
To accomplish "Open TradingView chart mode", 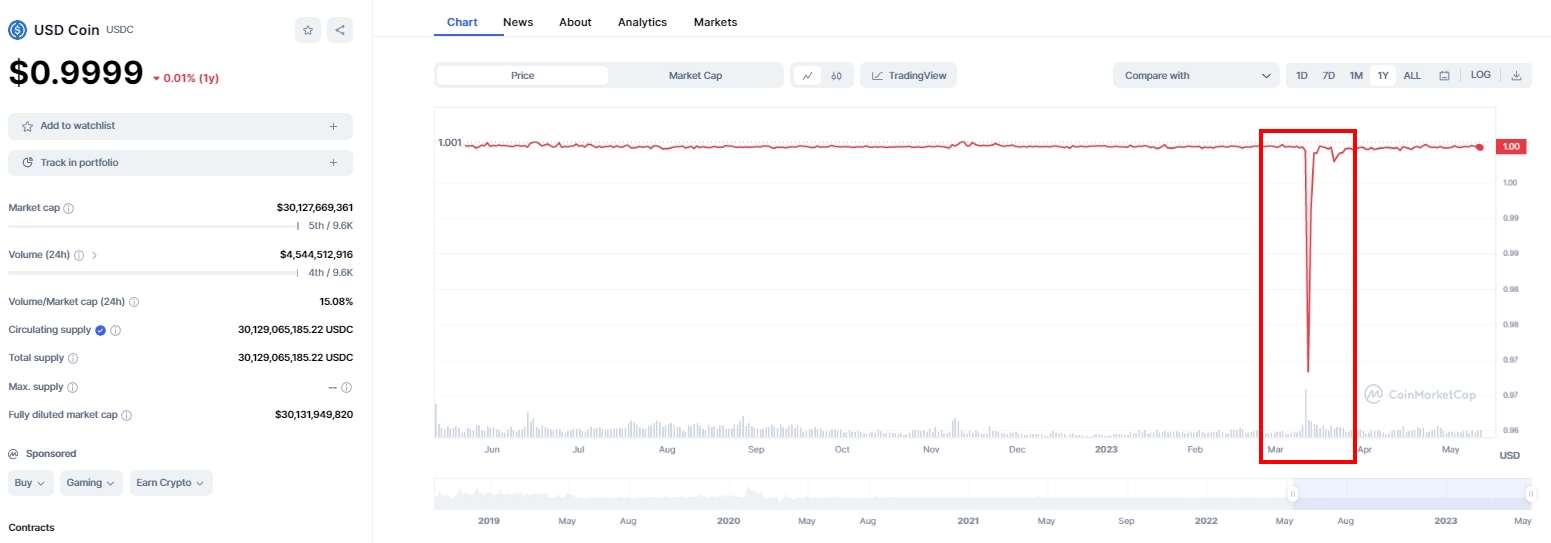I will [x=908, y=75].
